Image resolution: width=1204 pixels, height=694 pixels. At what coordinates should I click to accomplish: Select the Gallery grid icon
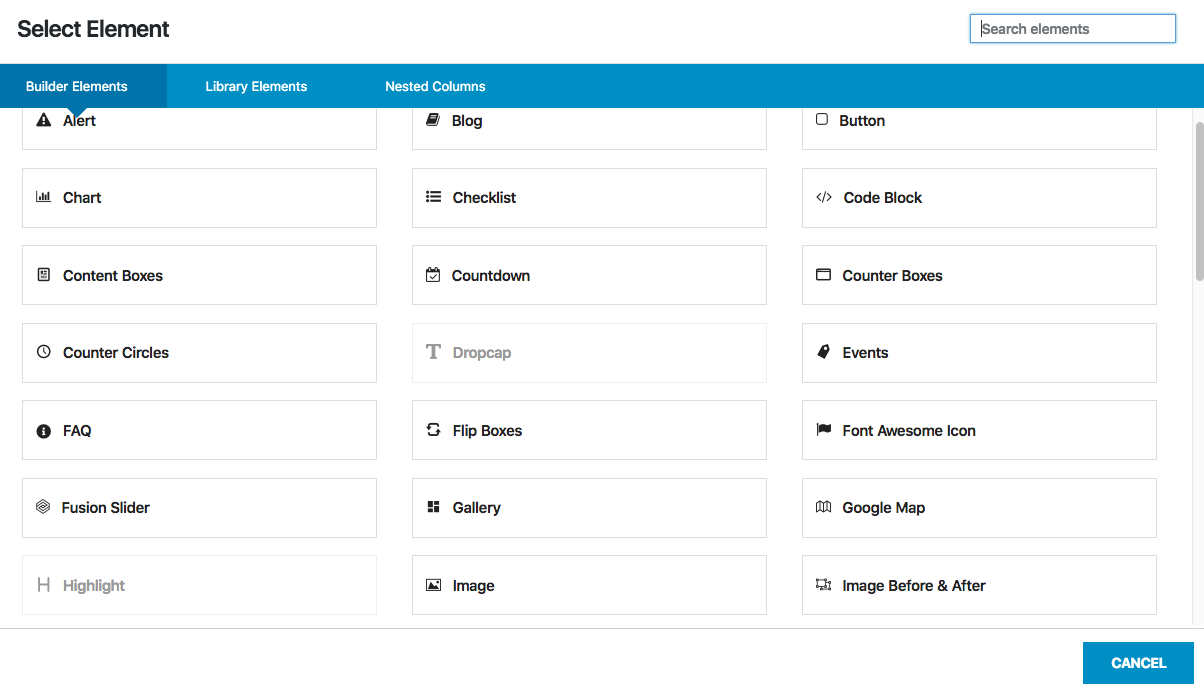pos(433,507)
